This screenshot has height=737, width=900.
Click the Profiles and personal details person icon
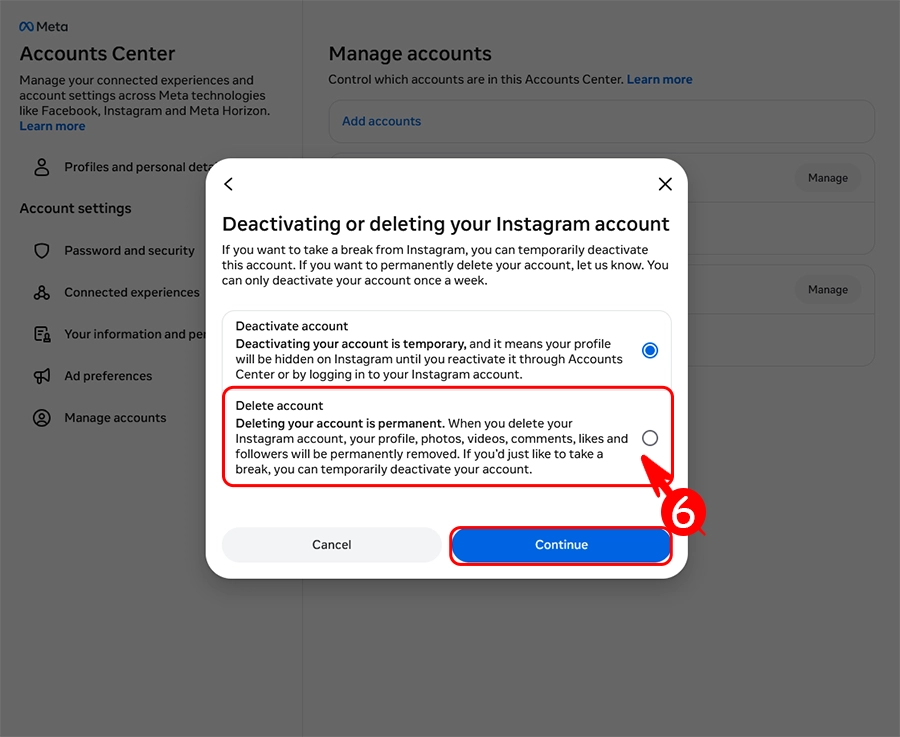tap(42, 167)
